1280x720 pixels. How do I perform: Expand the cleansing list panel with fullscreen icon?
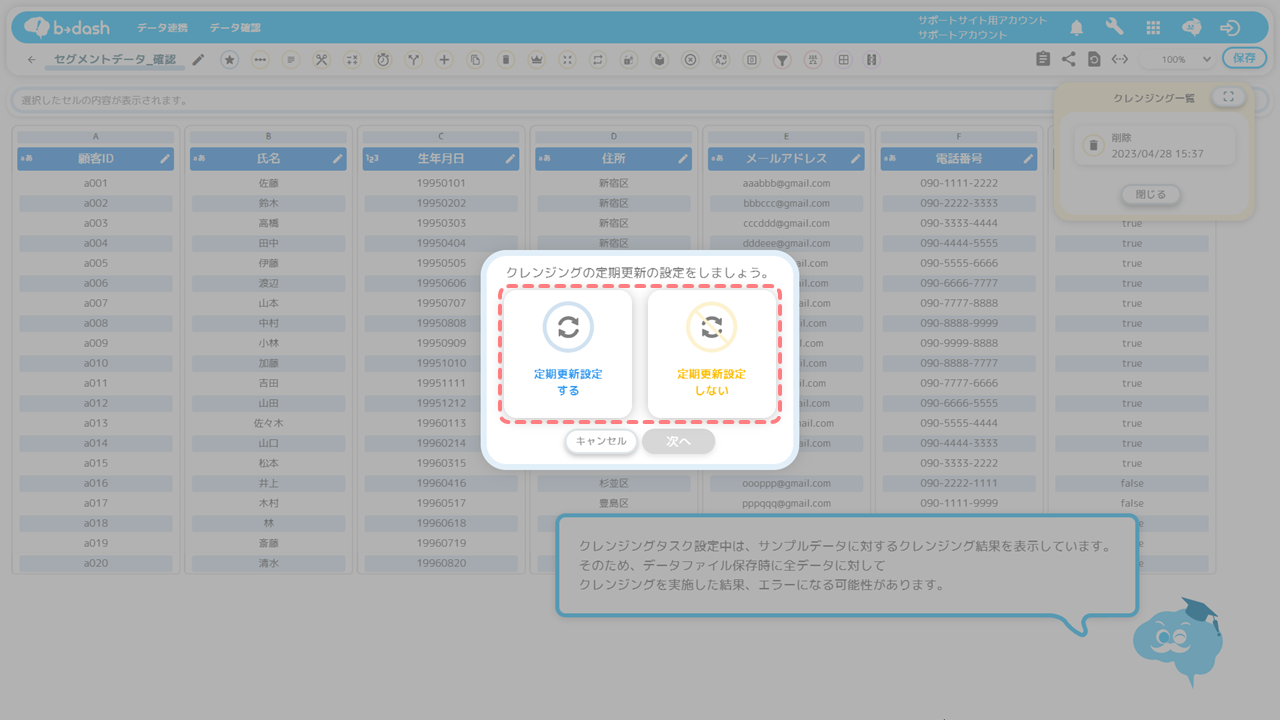[1228, 97]
